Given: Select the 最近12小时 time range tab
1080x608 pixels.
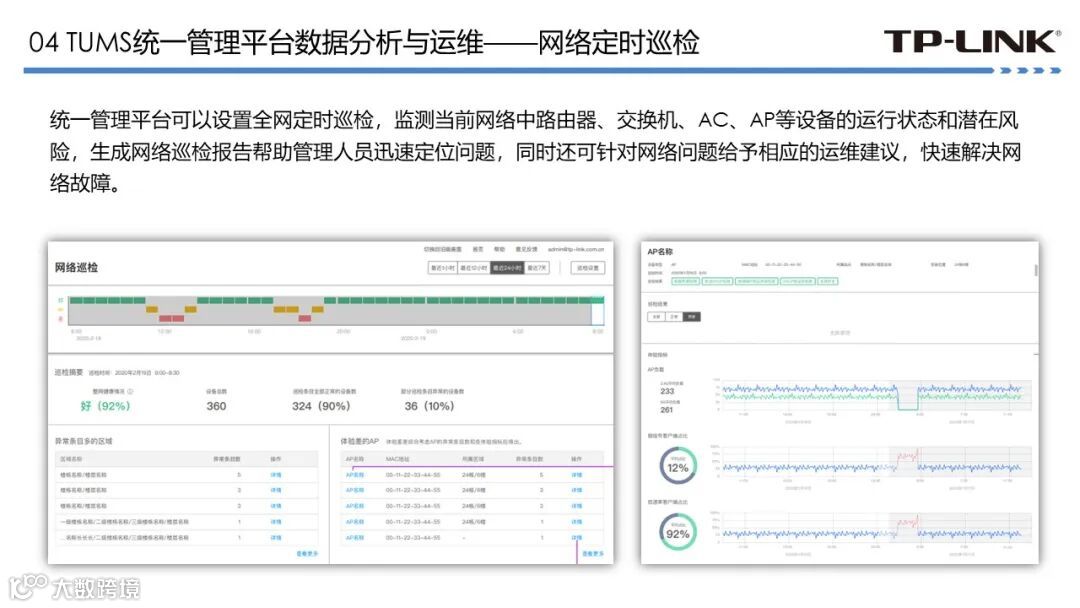Looking at the screenshot, I should [474, 268].
